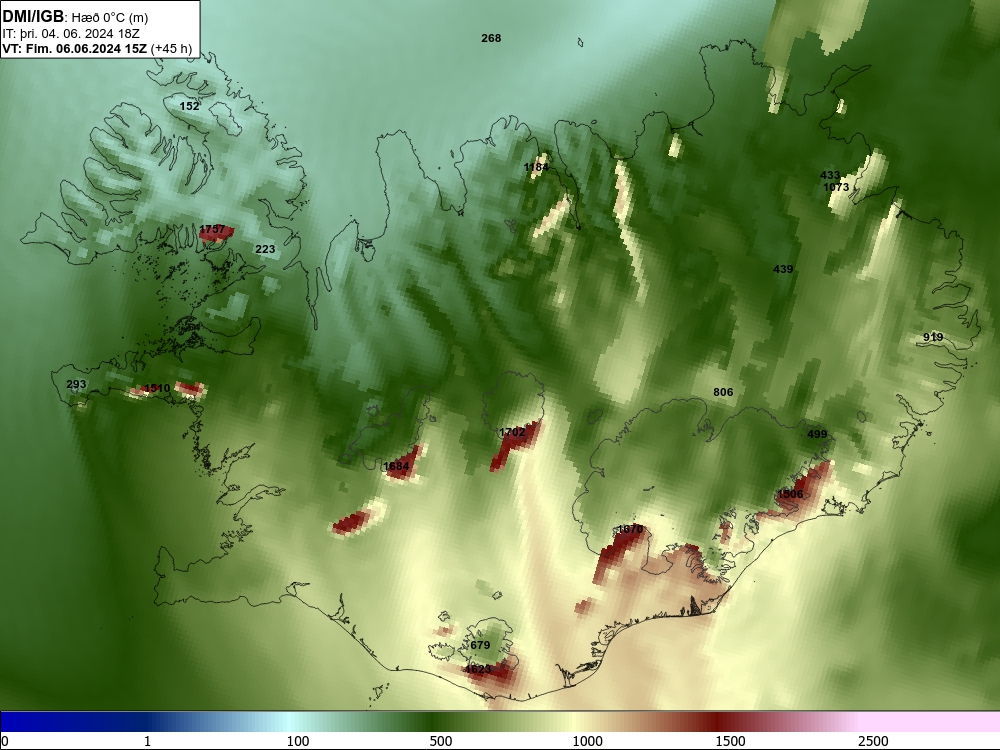The height and width of the screenshot is (750, 1000).
Task: Select the 1073 map value
Action: click(x=836, y=187)
